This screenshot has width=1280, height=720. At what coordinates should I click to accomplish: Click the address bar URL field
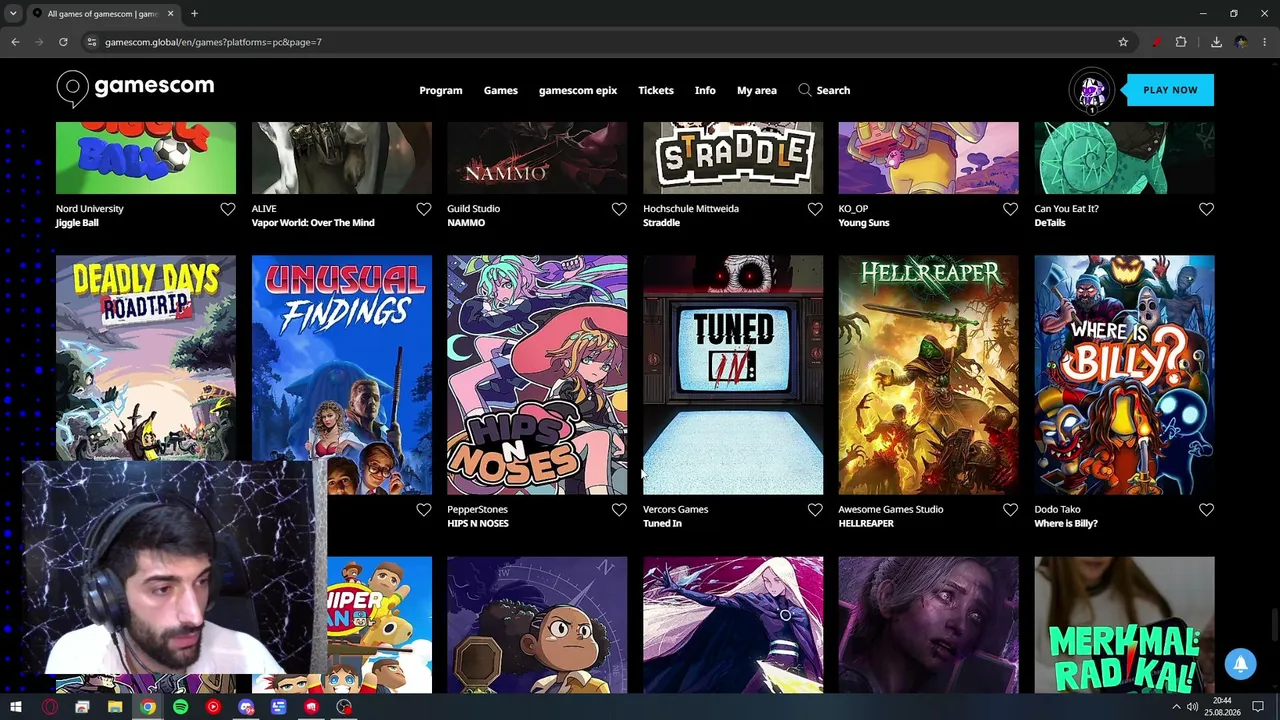click(600, 42)
